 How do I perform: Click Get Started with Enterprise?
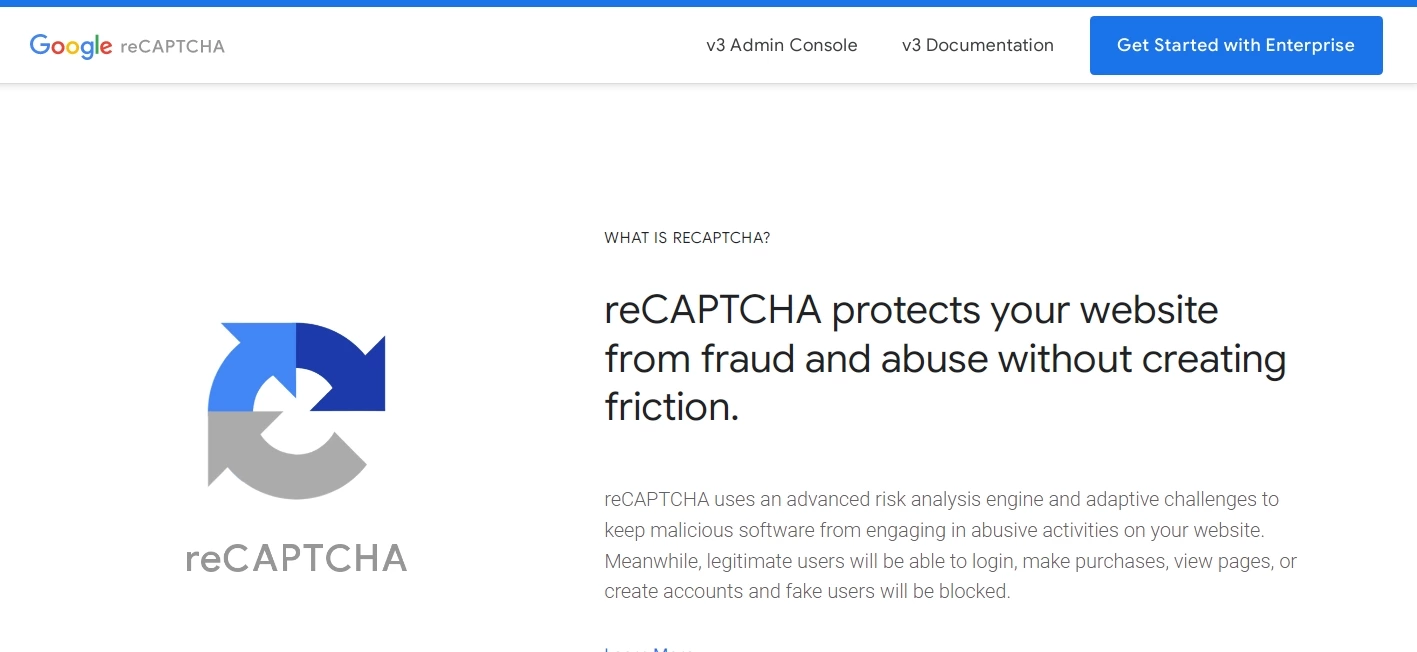tap(1235, 45)
